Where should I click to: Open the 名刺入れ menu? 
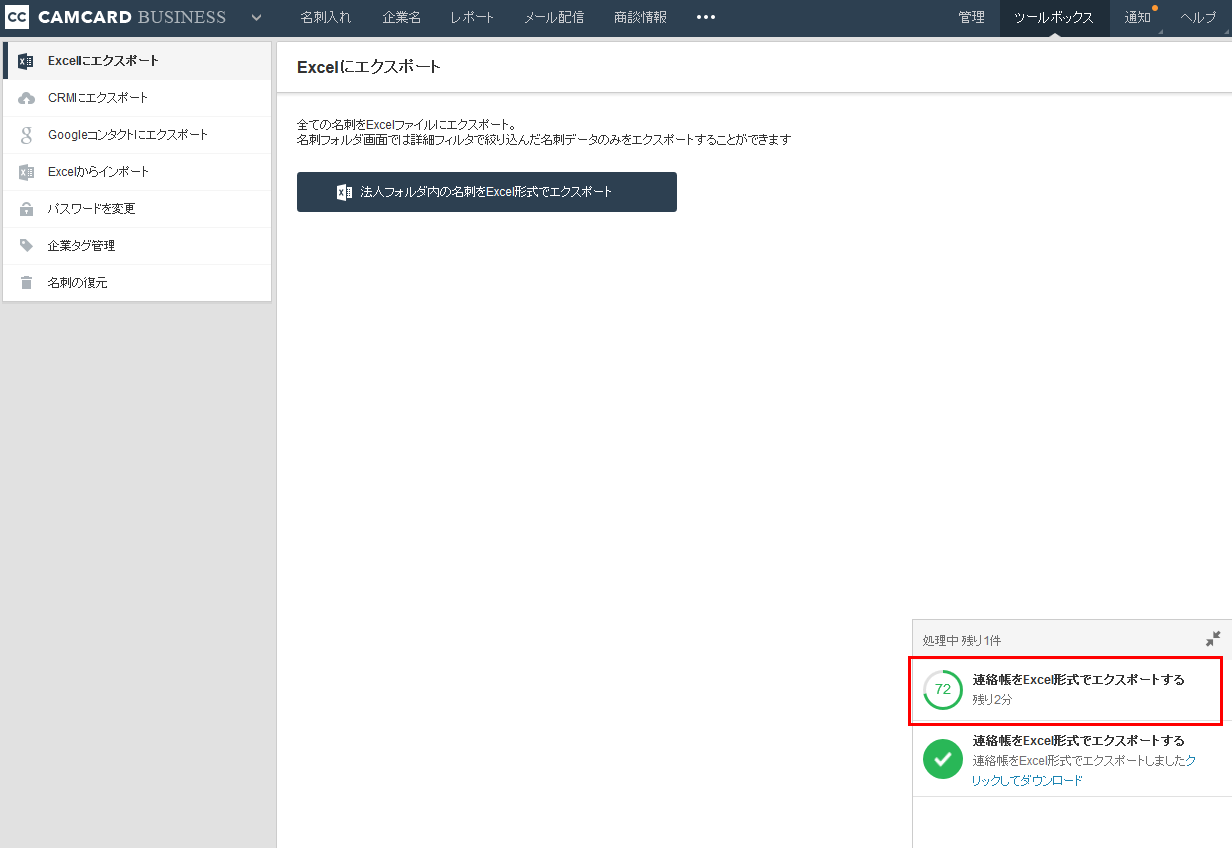pyautogui.click(x=326, y=17)
